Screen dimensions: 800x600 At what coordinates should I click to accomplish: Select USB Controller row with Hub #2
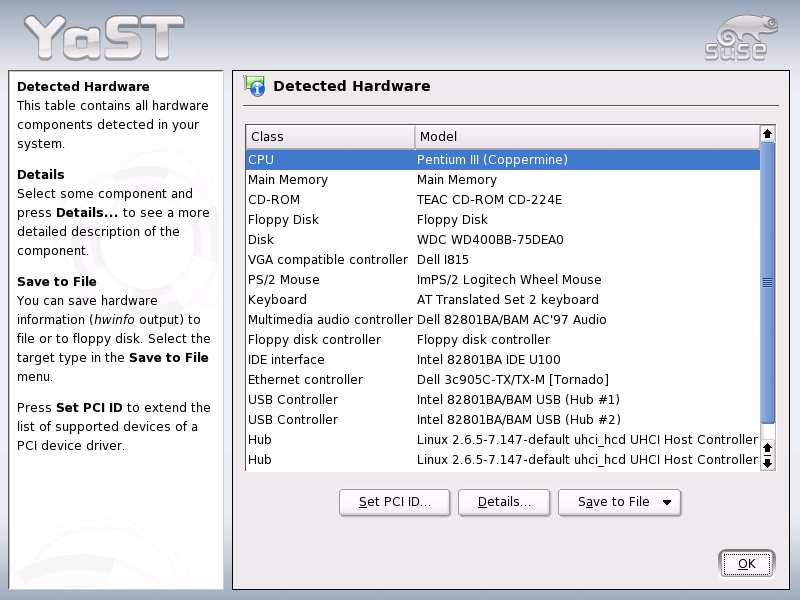[503, 419]
